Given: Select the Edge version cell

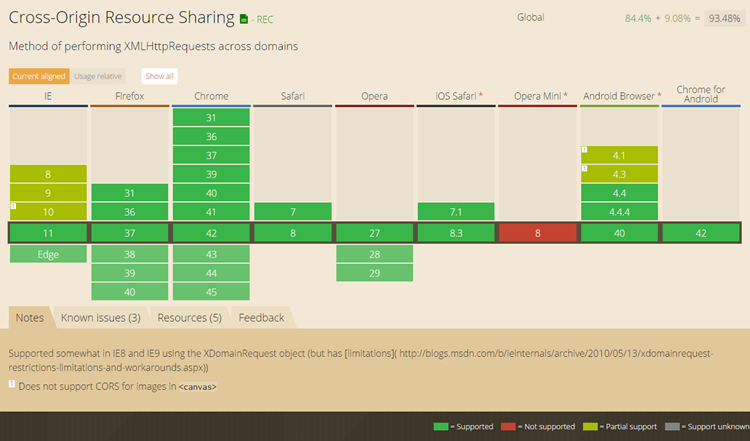Looking at the screenshot, I should (48, 254).
